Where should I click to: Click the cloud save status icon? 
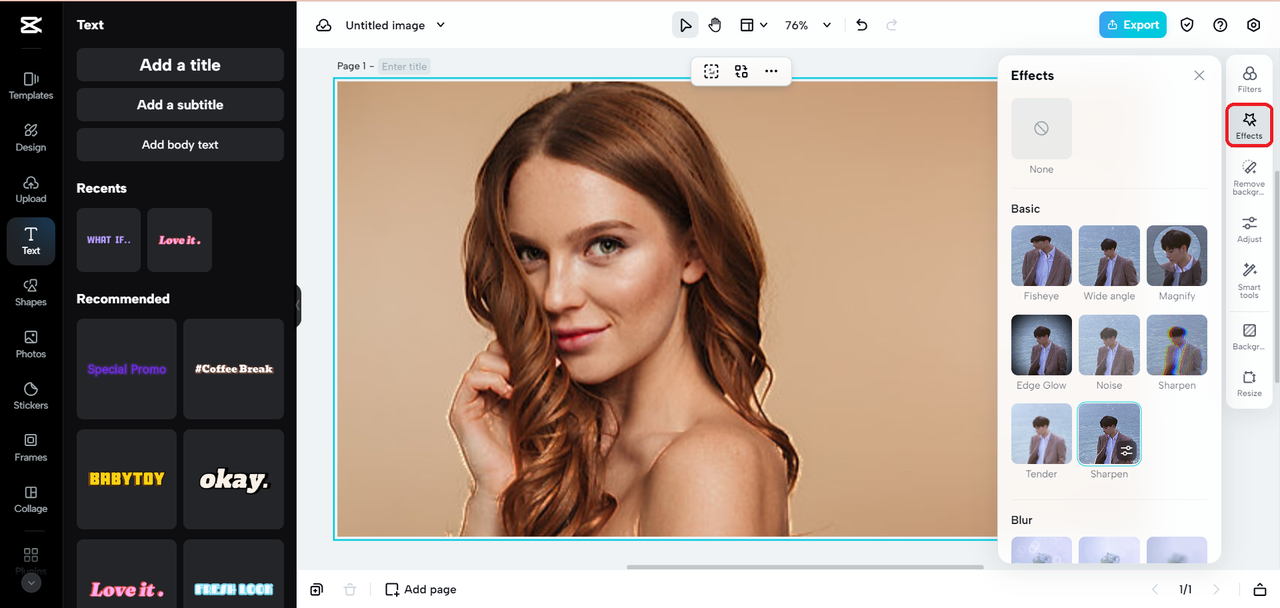point(323,25)
